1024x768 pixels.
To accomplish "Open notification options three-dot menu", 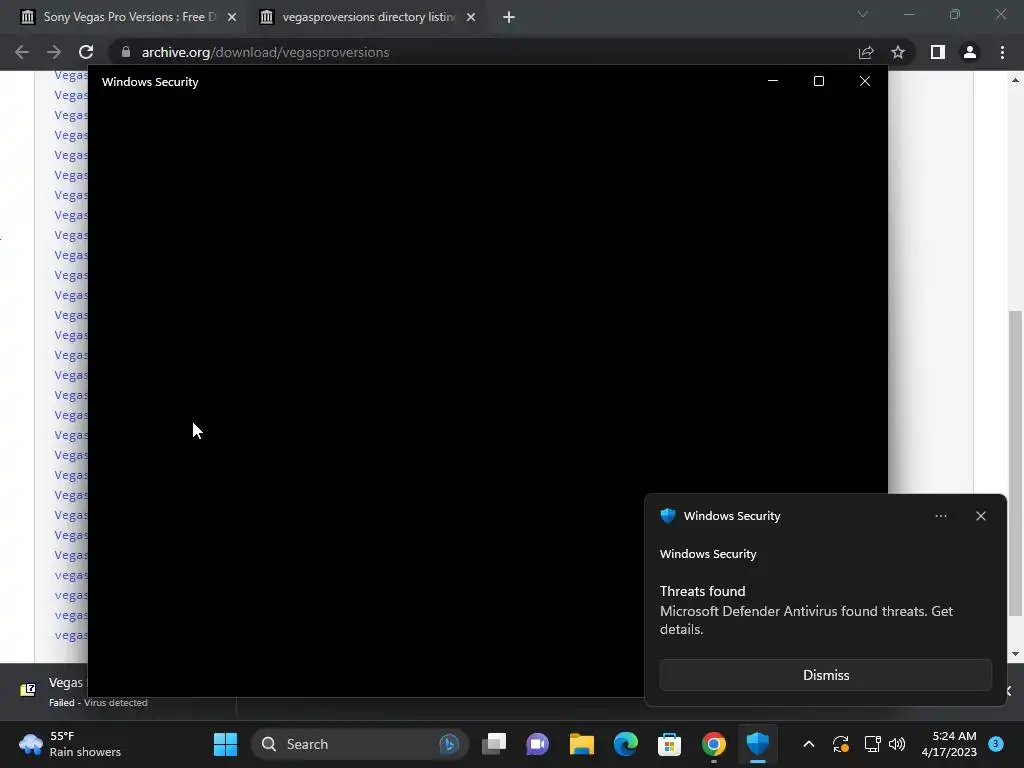I will [940, 516].
